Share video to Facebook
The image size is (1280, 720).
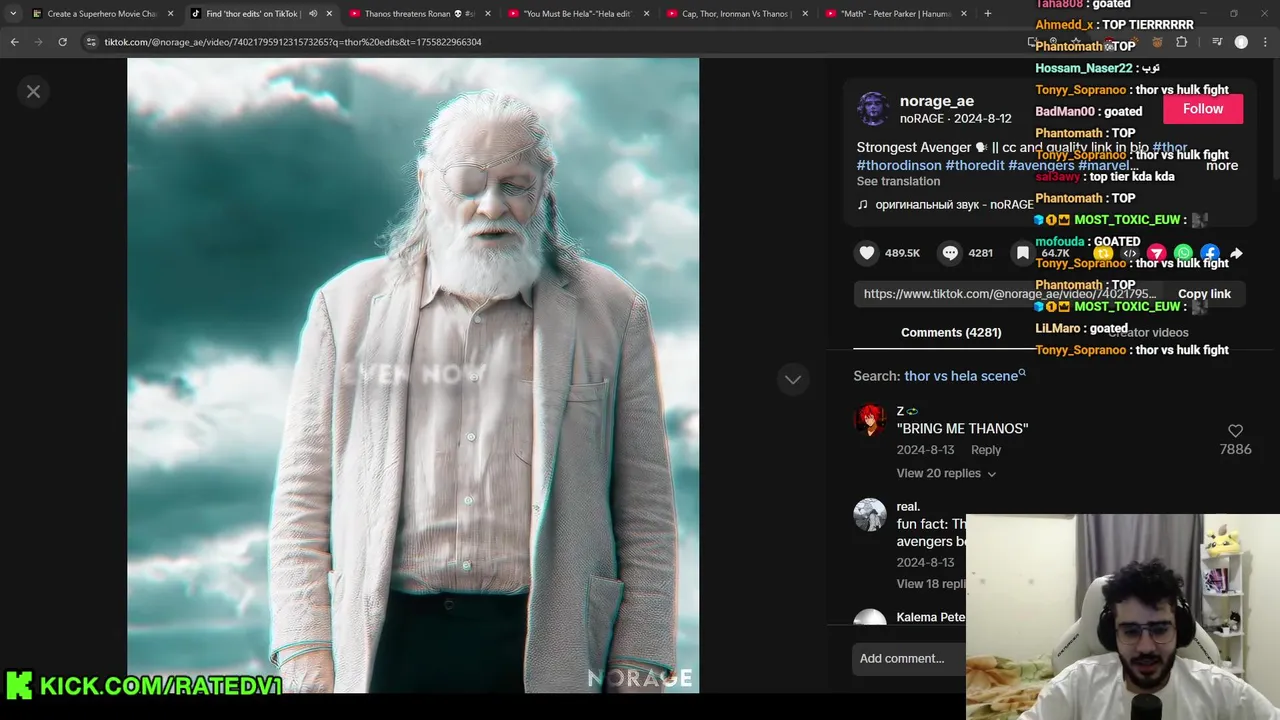click(x=1210, y=253)
